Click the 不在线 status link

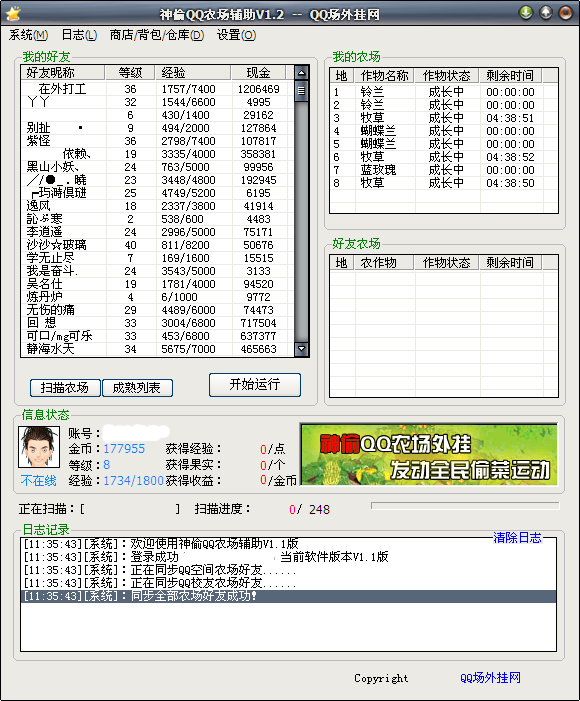tap(38, 481)
